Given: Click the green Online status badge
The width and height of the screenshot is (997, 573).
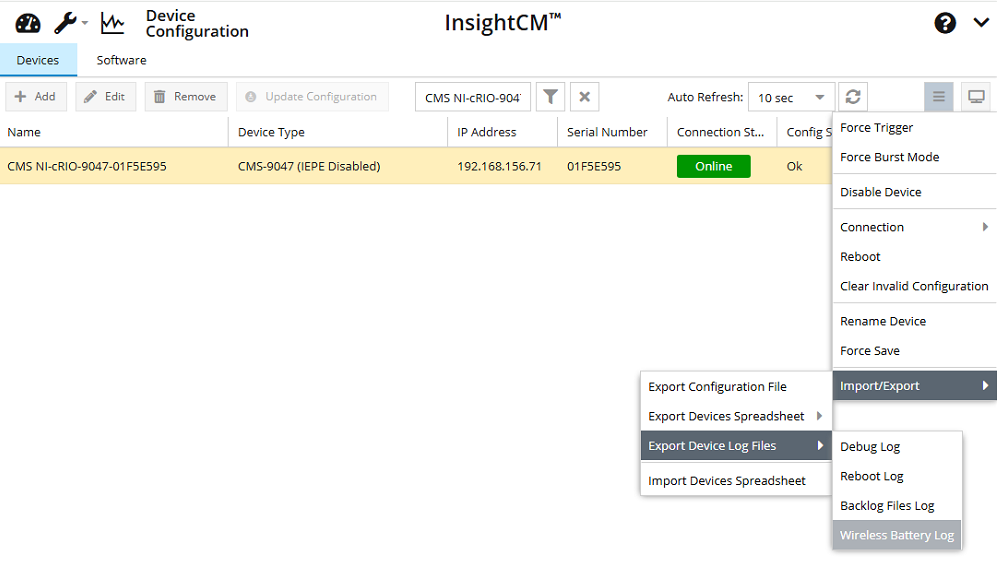Looking at the screenshot, I should point(713,166).
